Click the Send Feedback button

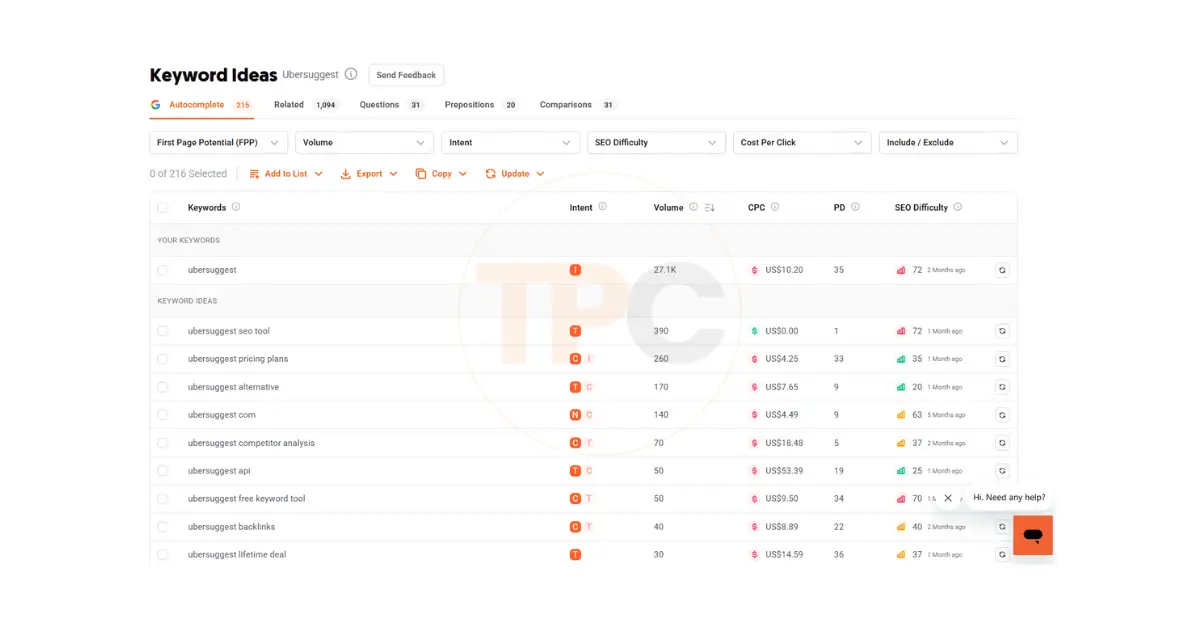pyautogui.click(x=406, y=75)
